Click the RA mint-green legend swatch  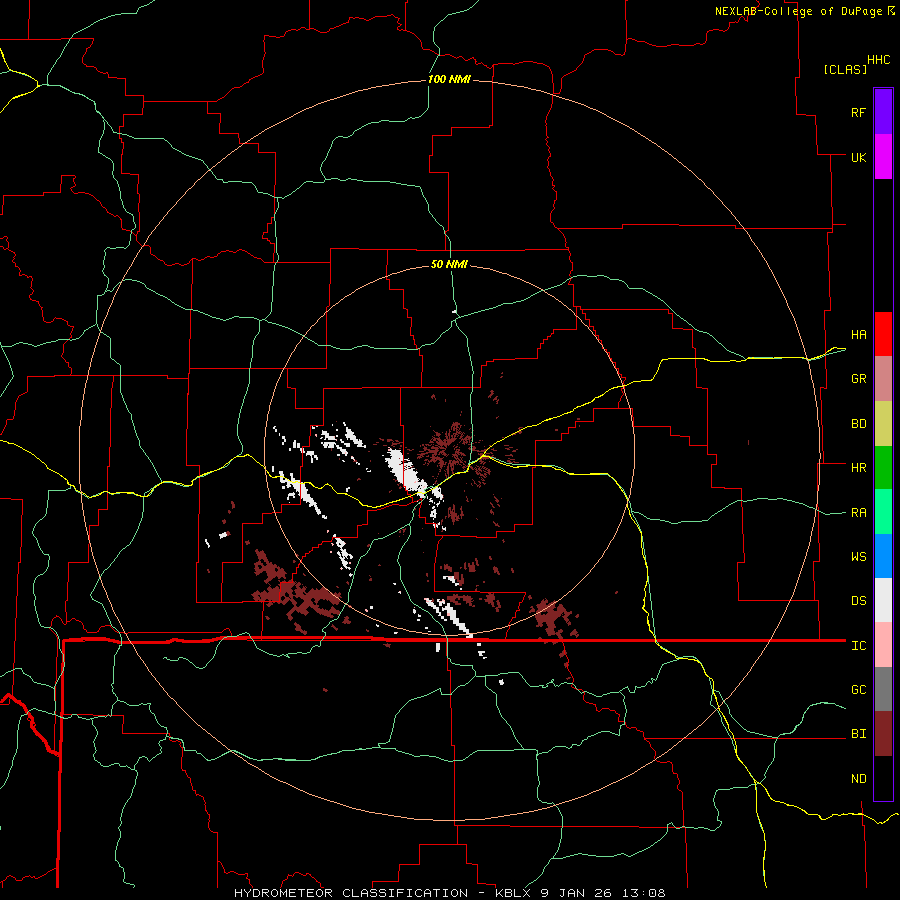pos(883,512)
